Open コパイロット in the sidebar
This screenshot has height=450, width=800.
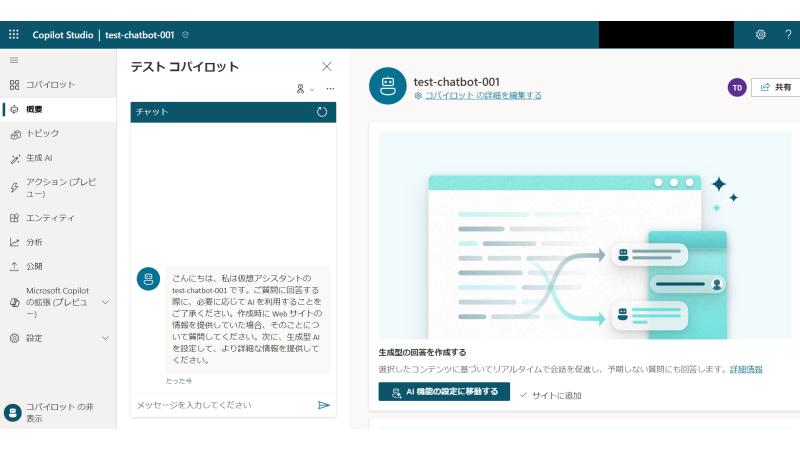[x=58, y=85]
